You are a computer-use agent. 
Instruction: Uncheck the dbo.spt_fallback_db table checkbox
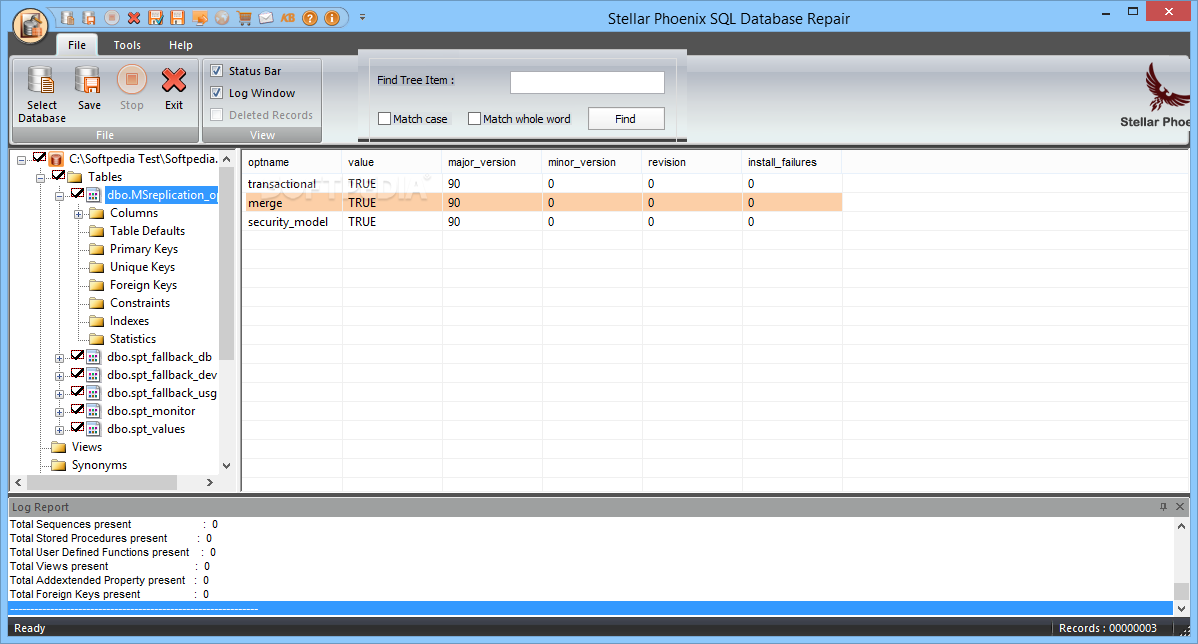(x=77, y=356)
